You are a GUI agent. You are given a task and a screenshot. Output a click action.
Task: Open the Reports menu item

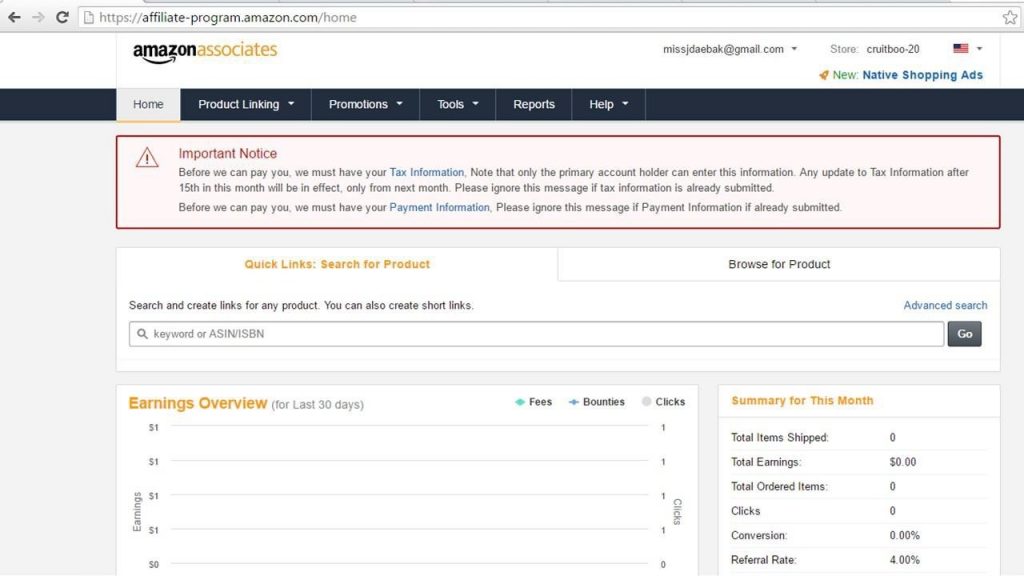[534, 104]
